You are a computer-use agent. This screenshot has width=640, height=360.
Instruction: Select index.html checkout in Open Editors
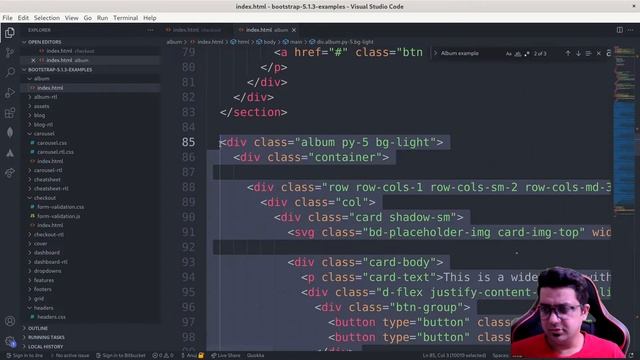click(69, 51)
